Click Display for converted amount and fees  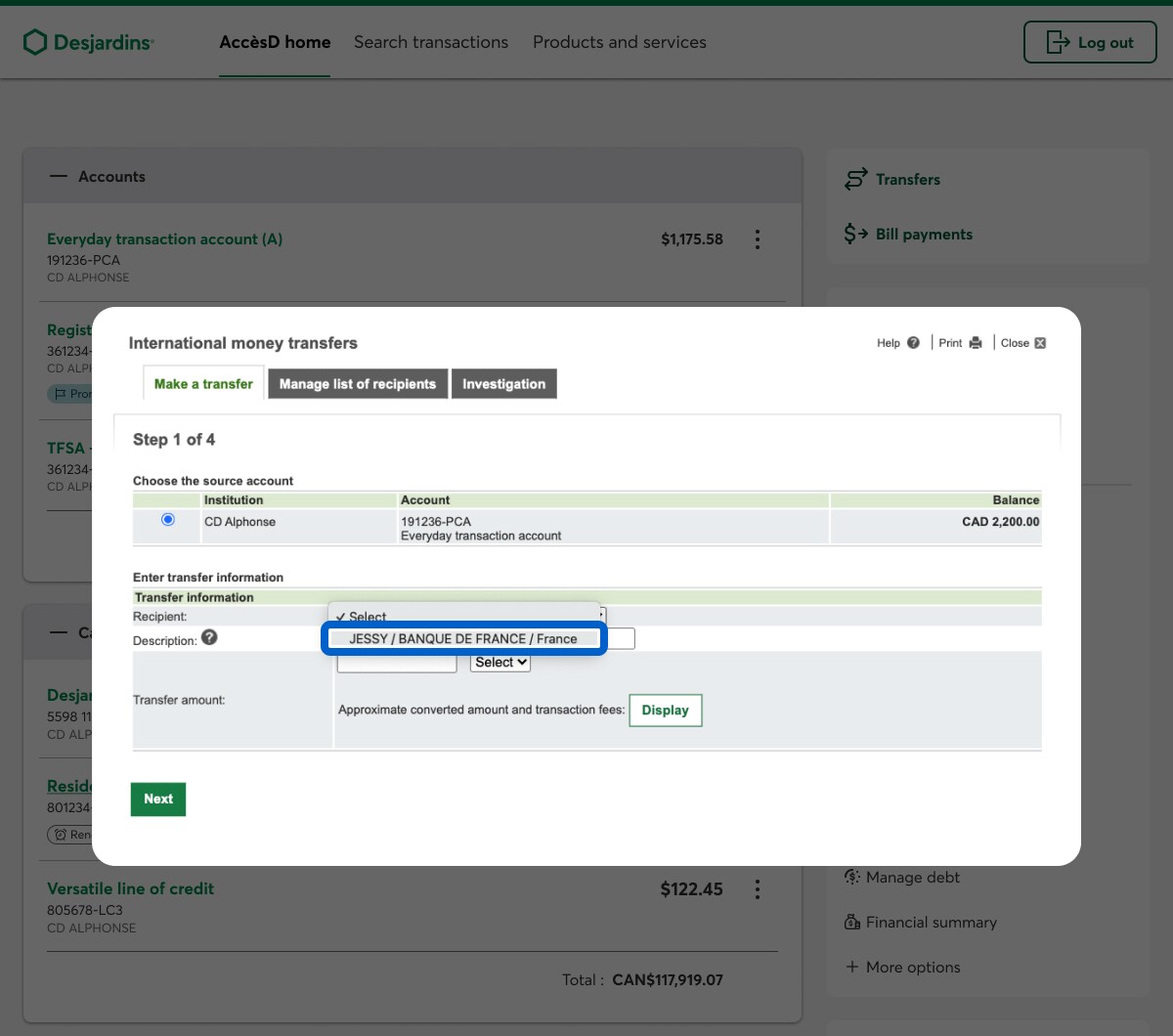(665, 711)
